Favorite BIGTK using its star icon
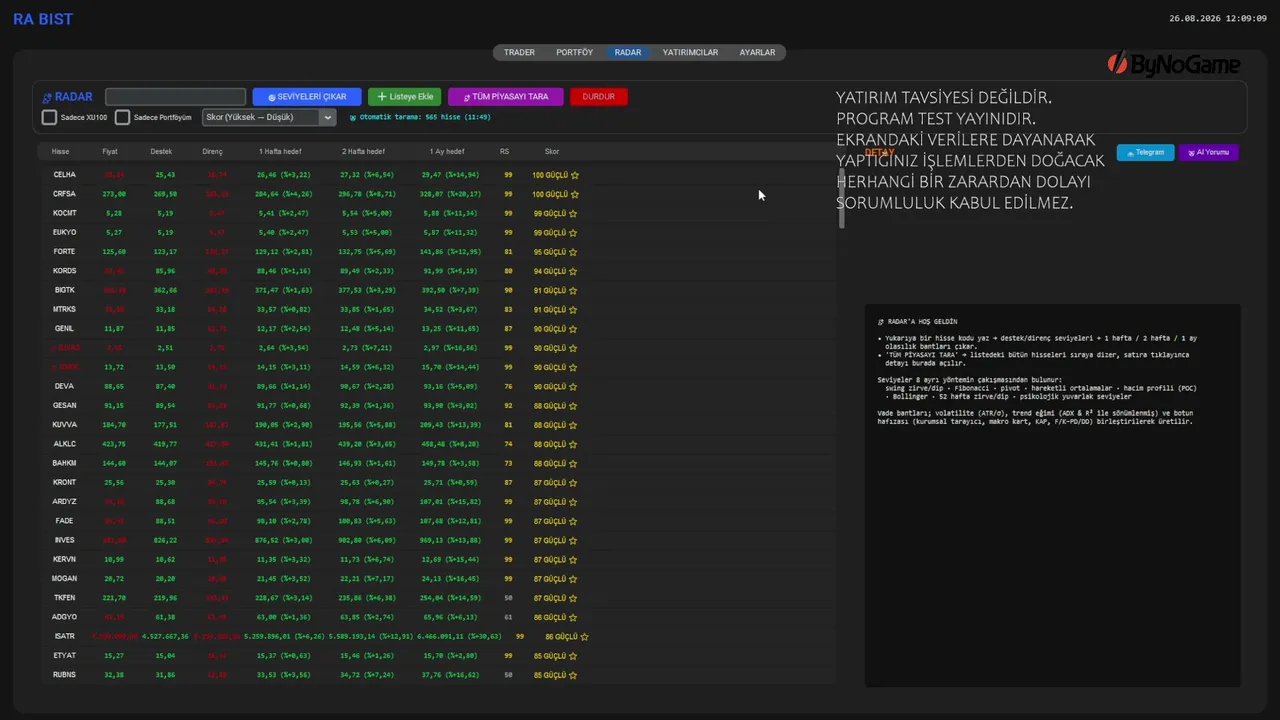Image resolution: width=1280 pixels, height=720 pixels. 575,290
